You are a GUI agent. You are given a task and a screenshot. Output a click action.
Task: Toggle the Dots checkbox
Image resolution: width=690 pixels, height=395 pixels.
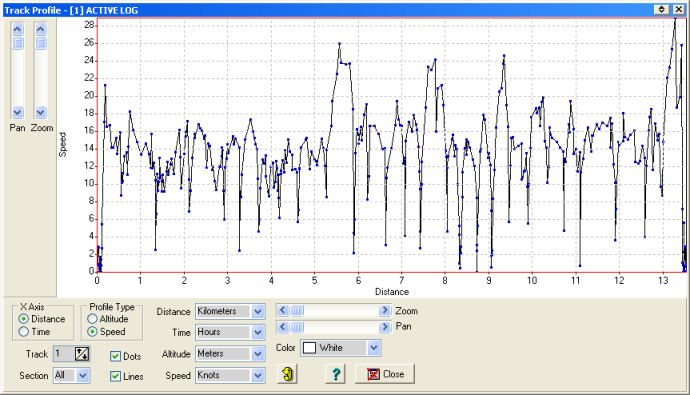point(115,356)
